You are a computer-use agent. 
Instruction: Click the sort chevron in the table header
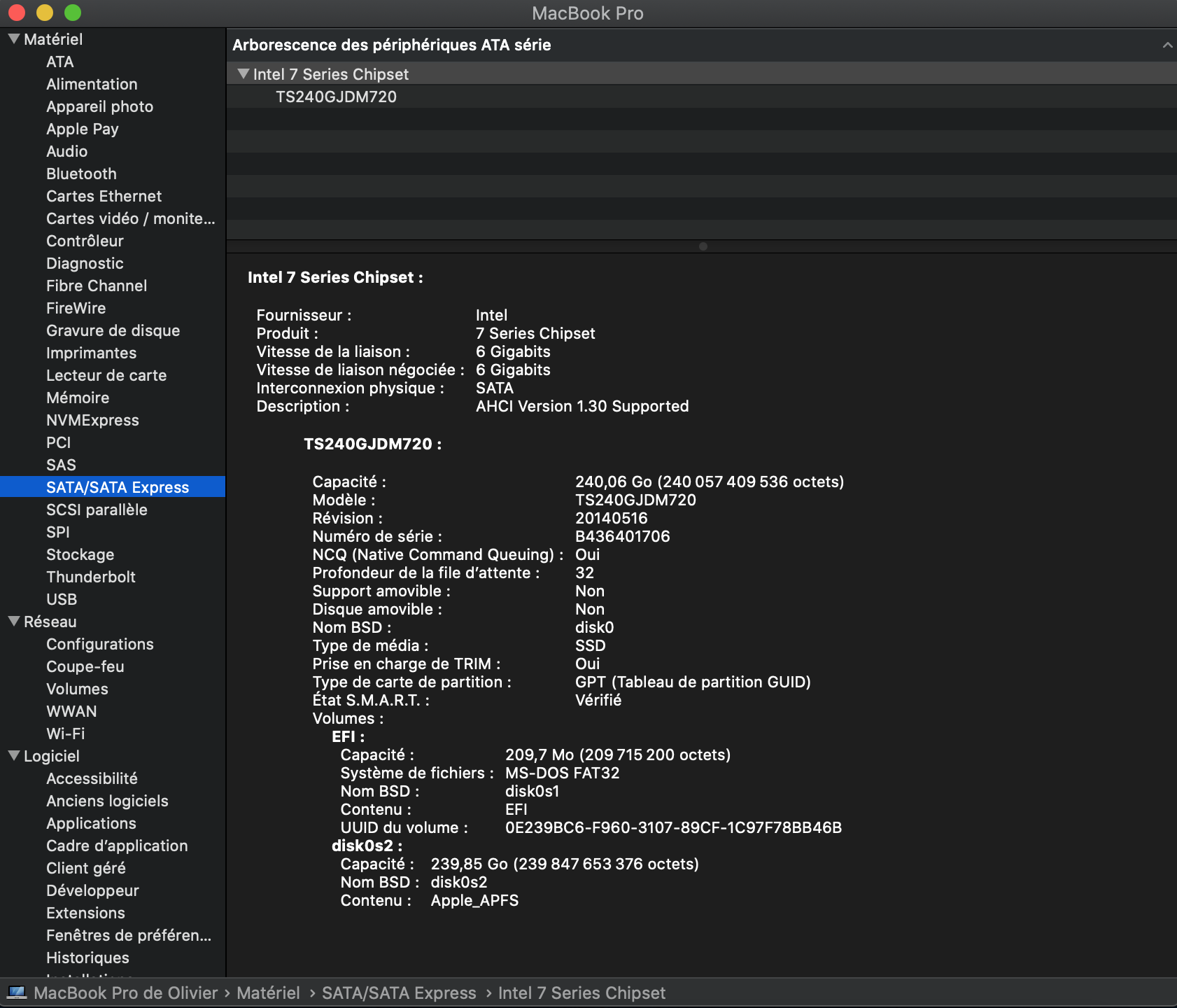(x=1167, y=45)
